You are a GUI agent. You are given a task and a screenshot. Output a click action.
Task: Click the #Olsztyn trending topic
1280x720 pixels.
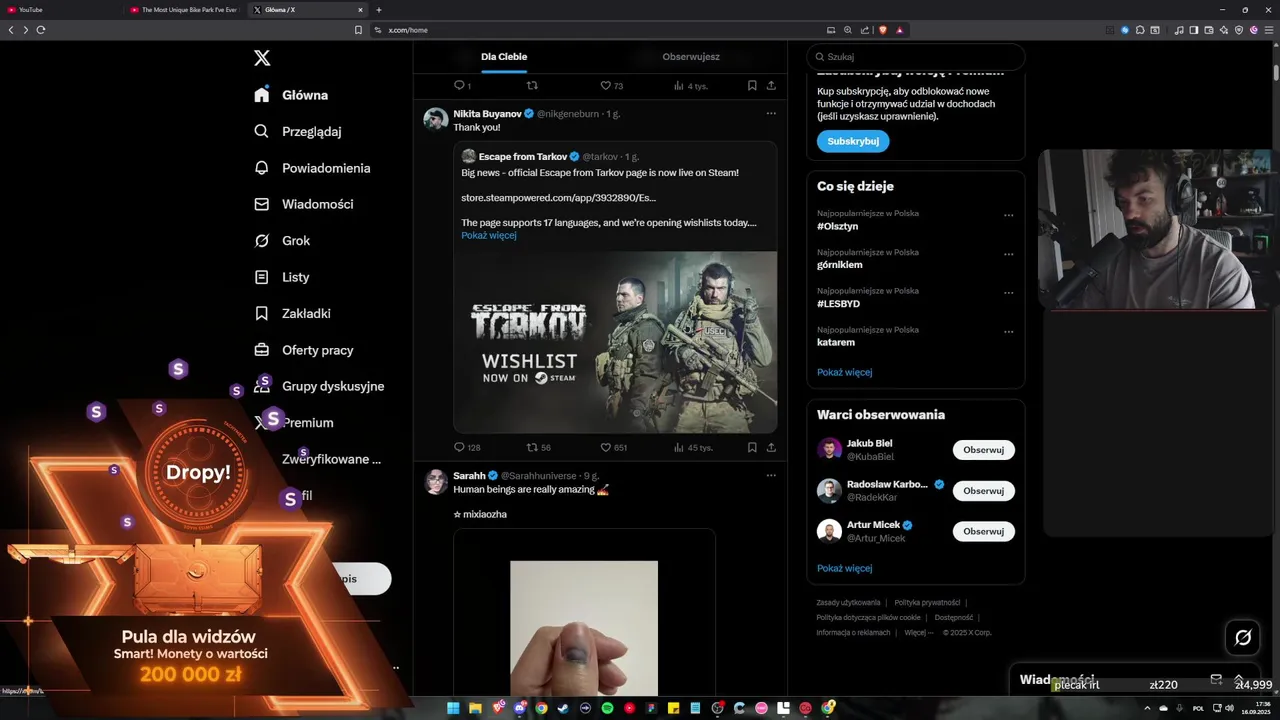(x=838, y=227)
